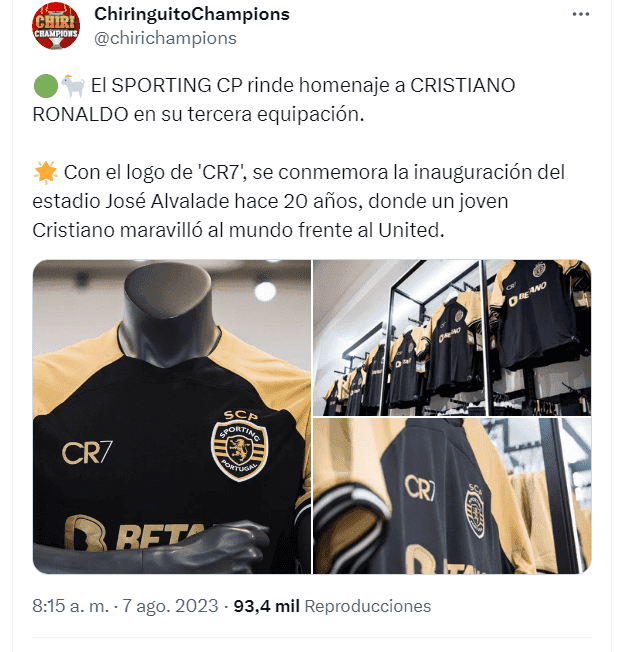Image resolution: width=625 pixels, height=652 pixels.
Task: Click the CR7 logo on mannequin shirt
Action: pos(87,453)
